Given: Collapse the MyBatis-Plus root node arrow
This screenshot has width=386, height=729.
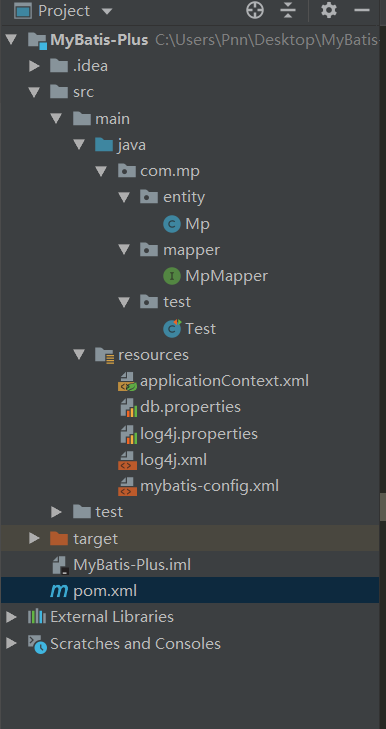Looking at the screenshot, I should [x=12, y=40].
